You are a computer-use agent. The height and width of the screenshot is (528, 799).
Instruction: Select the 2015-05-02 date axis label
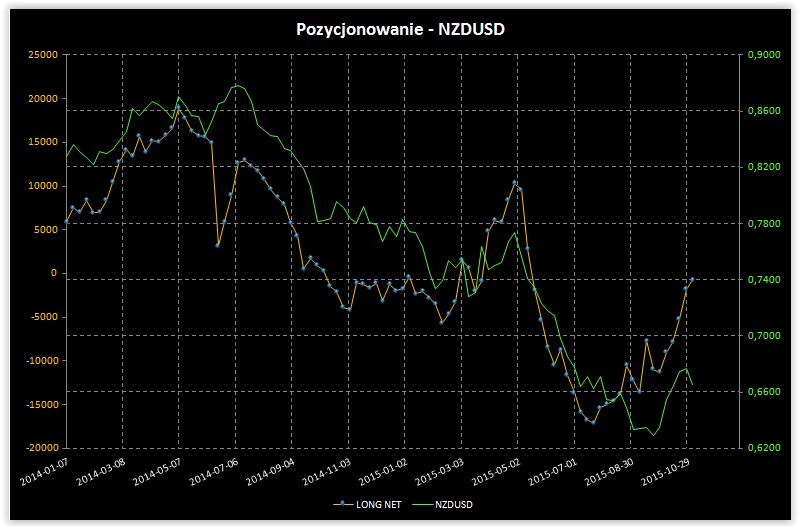(x=499, y=472)
